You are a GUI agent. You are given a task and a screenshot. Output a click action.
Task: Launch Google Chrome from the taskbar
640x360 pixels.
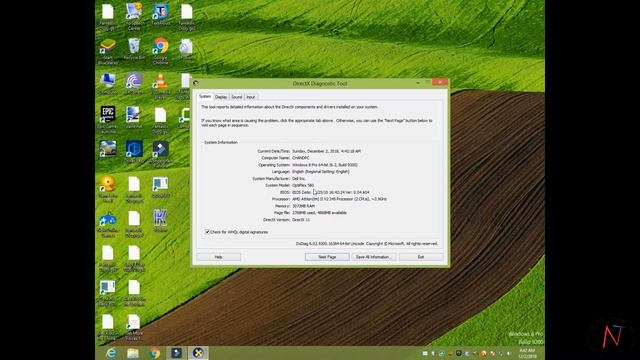(155, 353)
